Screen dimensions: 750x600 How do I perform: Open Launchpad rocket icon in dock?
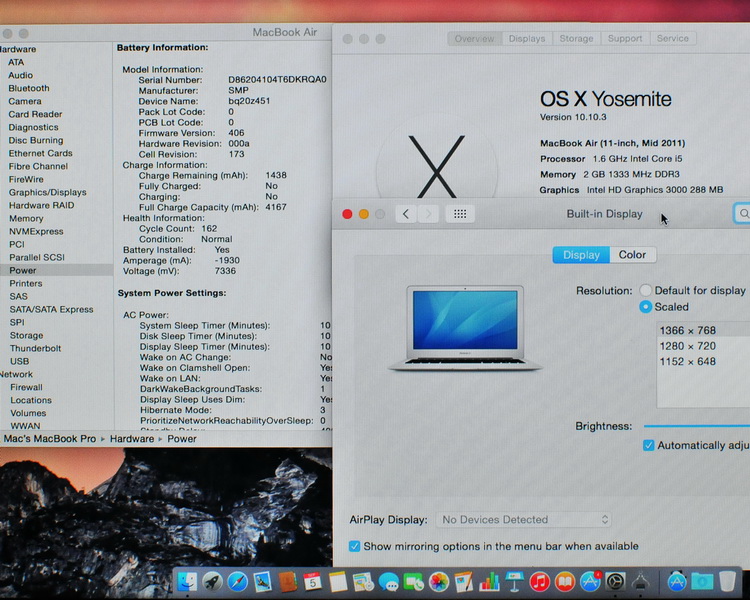[212, 582]
